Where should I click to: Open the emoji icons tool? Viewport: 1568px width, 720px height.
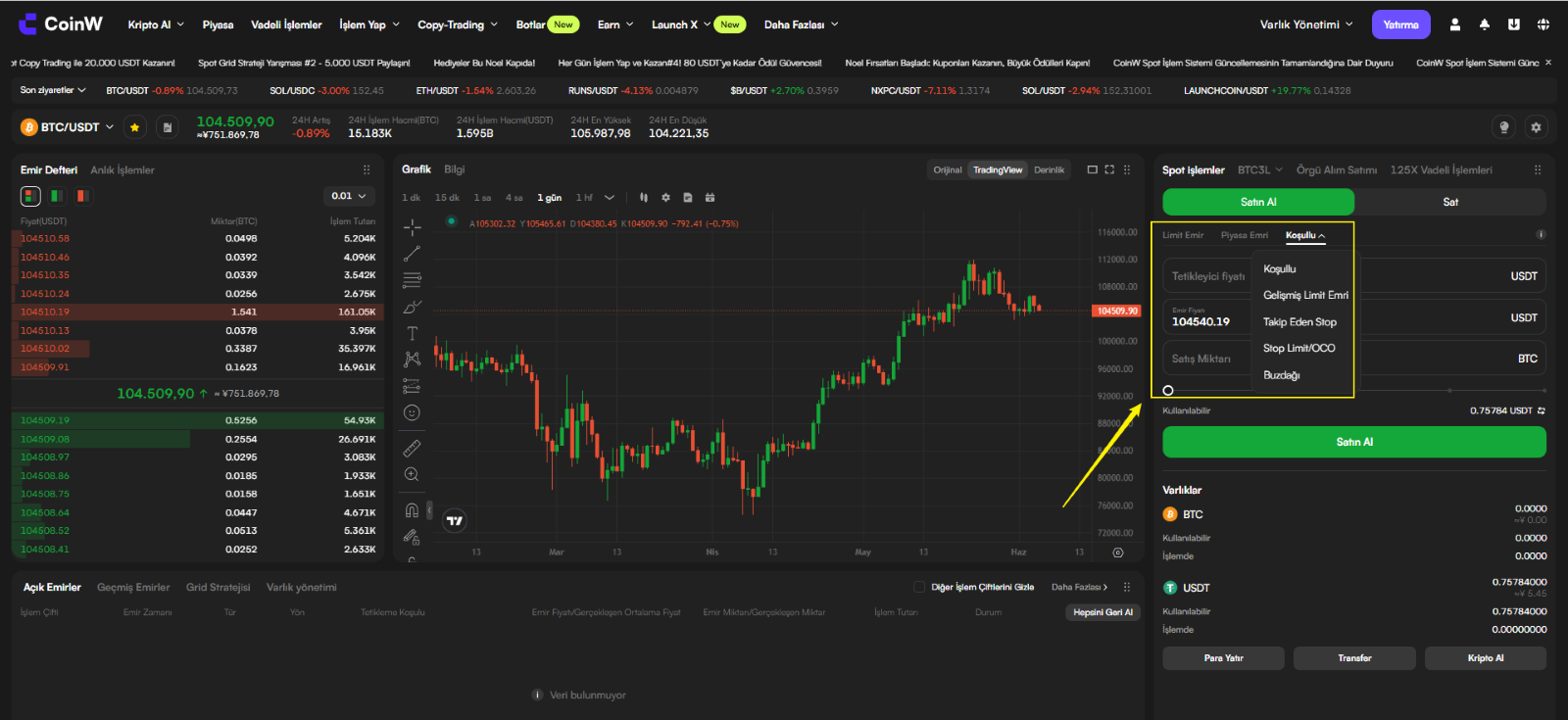click(x=412, y=412)
